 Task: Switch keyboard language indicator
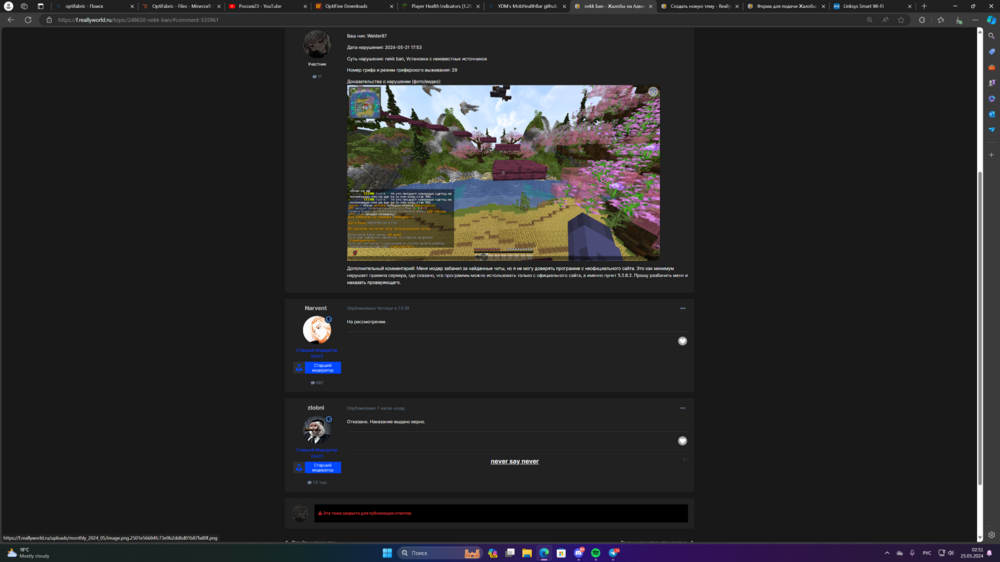point(927,553)
